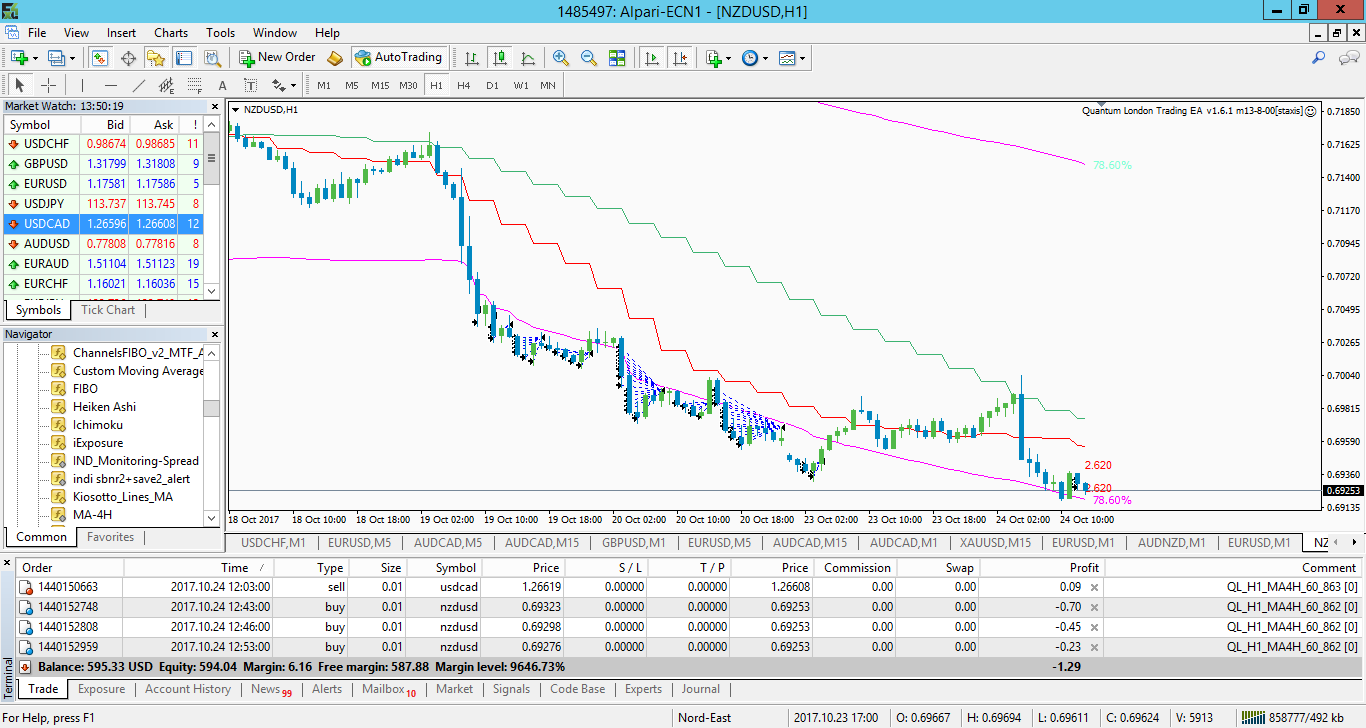Screen dimensions: 1366x728
Task: Select the trendline drawing tool
Action: click(x=138, y=85)
